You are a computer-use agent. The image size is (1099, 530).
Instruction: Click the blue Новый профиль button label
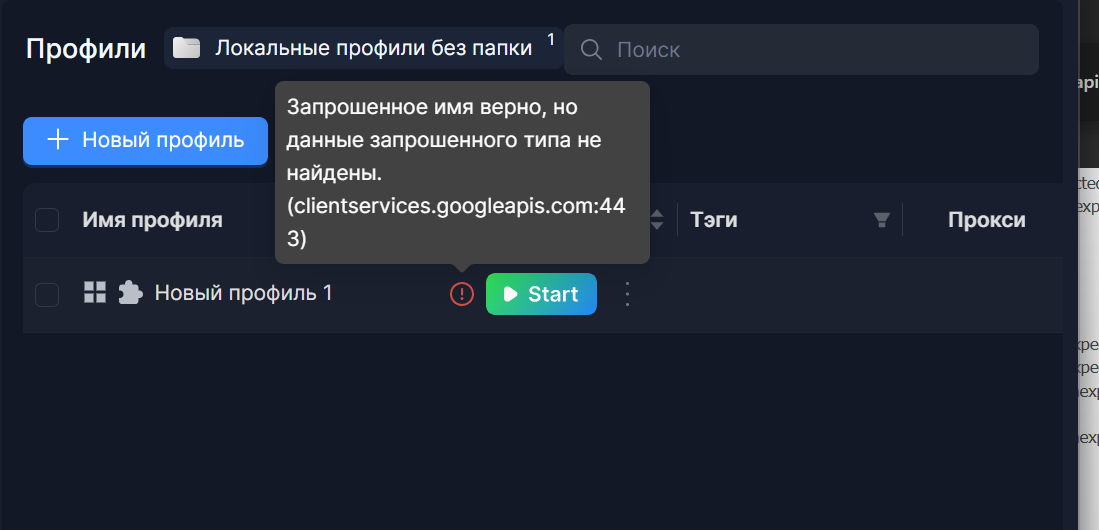pos(163,140)
